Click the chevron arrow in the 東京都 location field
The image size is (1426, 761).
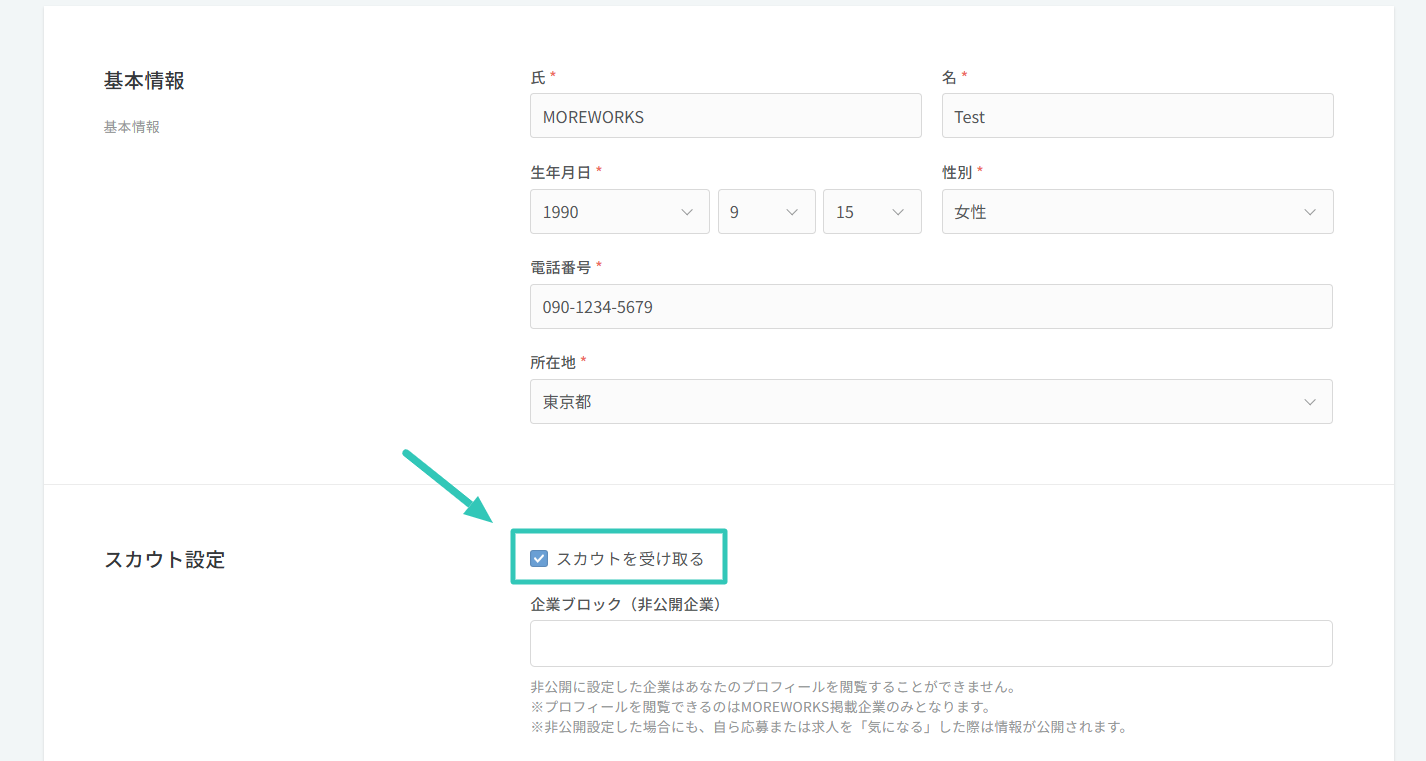(x=1310, y=402)
